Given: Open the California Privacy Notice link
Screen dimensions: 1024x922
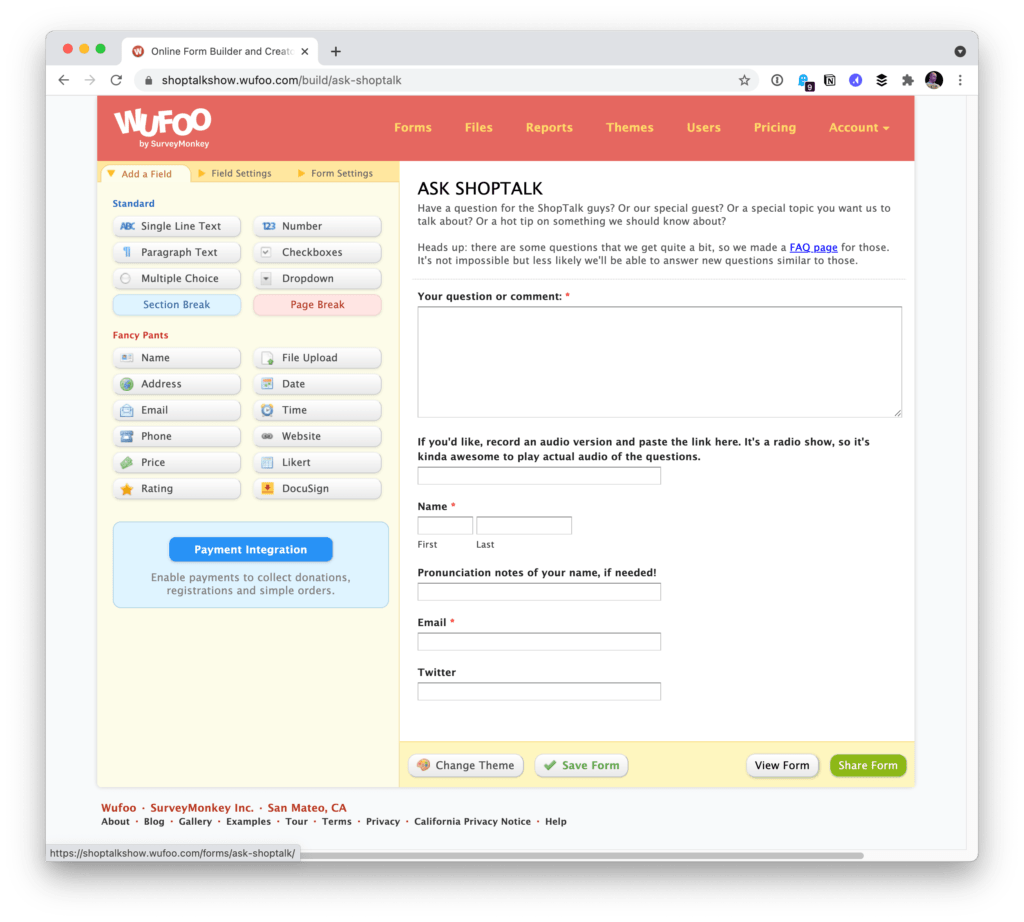Looking at the screenshot, I should click(472, 821).
